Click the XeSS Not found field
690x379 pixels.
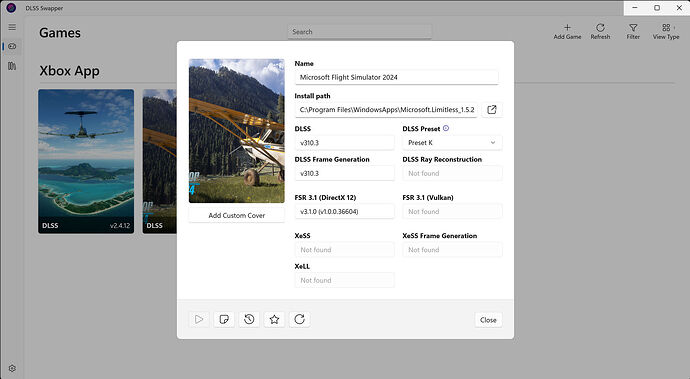click(x=345, y=250)
